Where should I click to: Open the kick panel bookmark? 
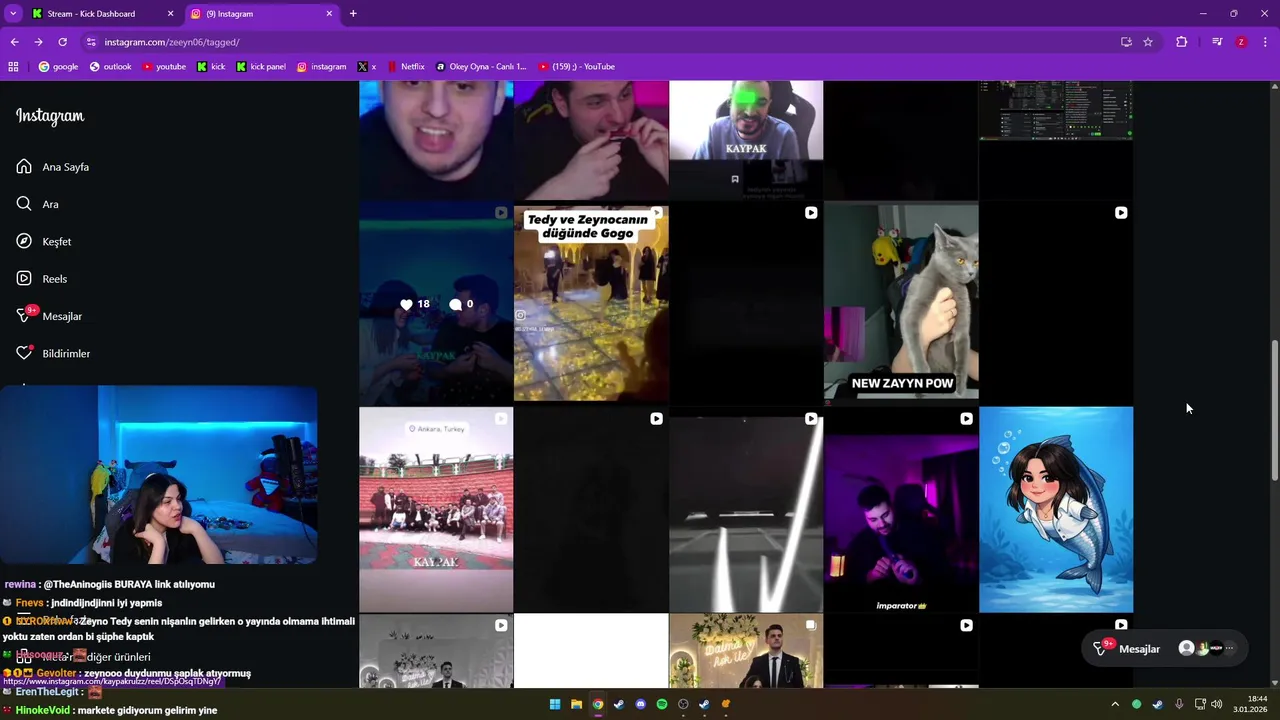click(x=261, y=67)
